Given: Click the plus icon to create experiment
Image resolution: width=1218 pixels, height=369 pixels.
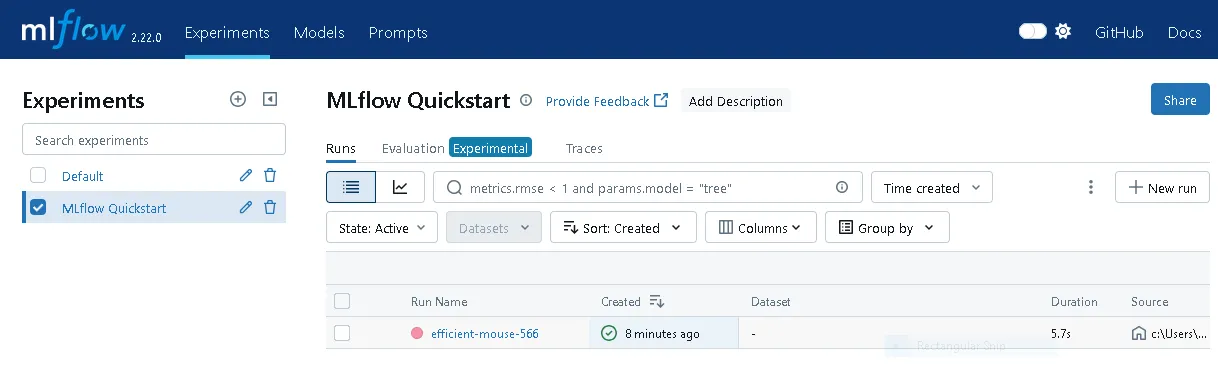Looking at the screenshot, I should click(238, 99).
